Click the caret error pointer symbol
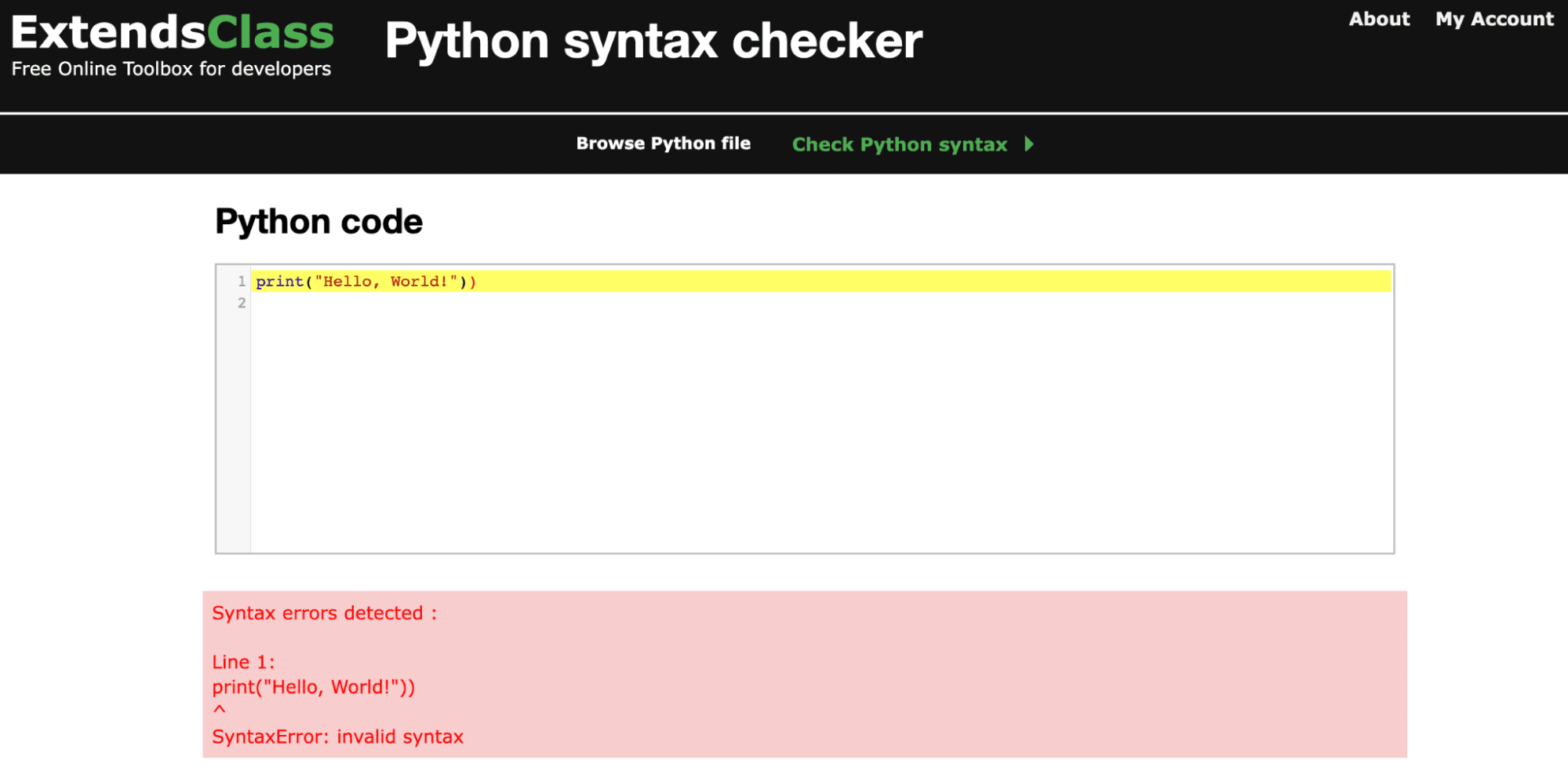This screenshot has height=771, width=1568. pos(219,710)
